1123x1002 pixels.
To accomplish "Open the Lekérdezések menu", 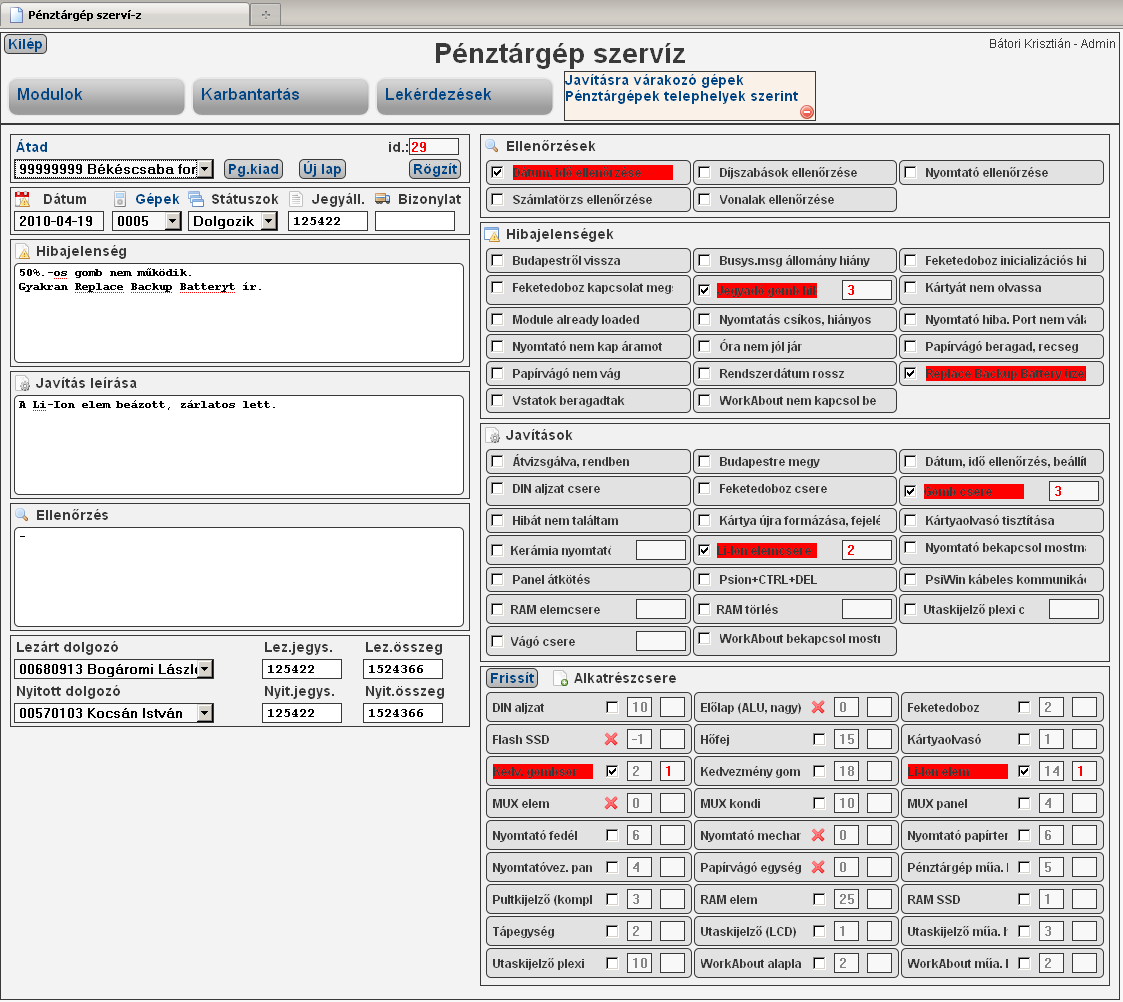I will click(465, 95).
